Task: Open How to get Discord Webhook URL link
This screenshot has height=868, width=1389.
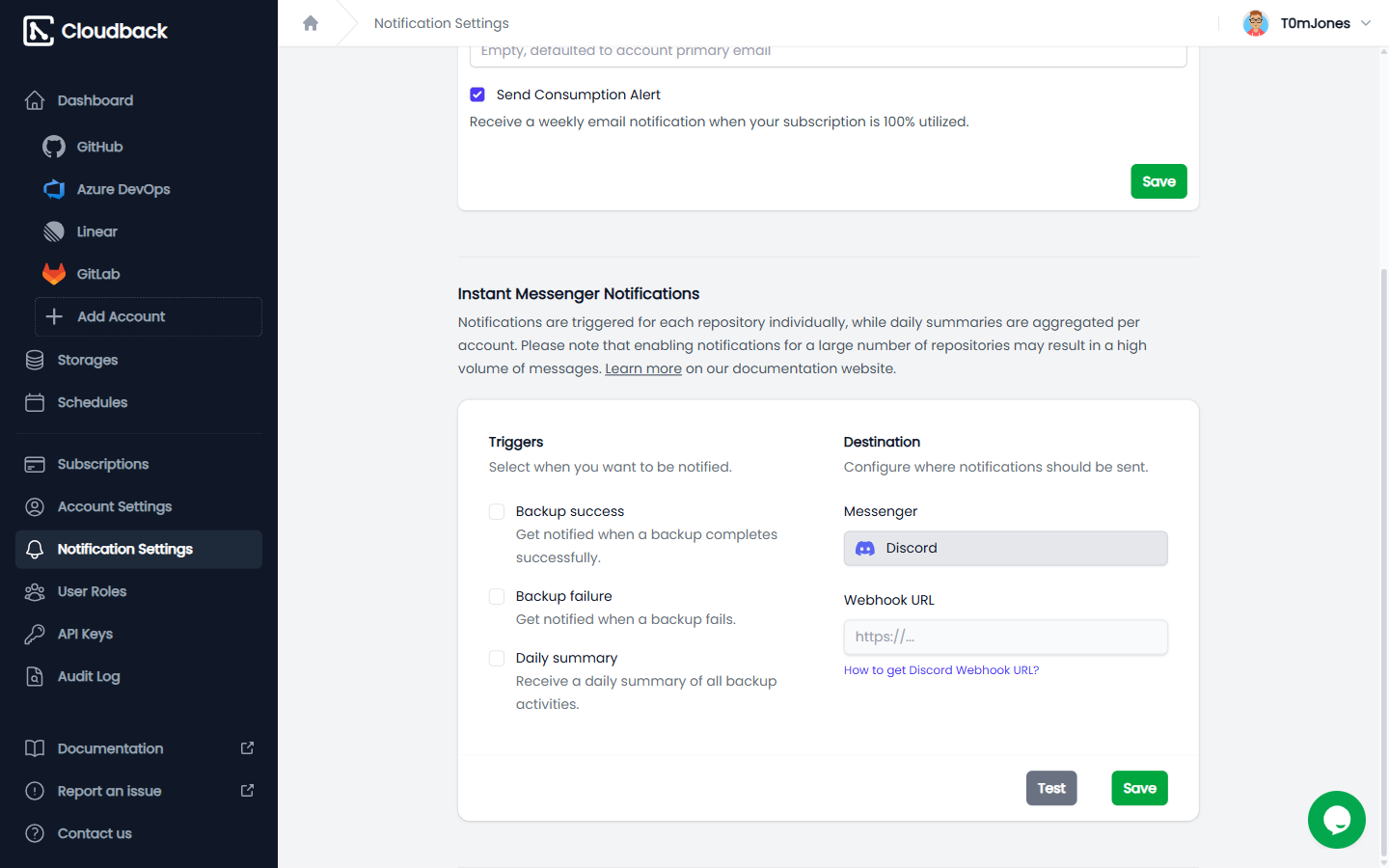Action: click(941, 670)
